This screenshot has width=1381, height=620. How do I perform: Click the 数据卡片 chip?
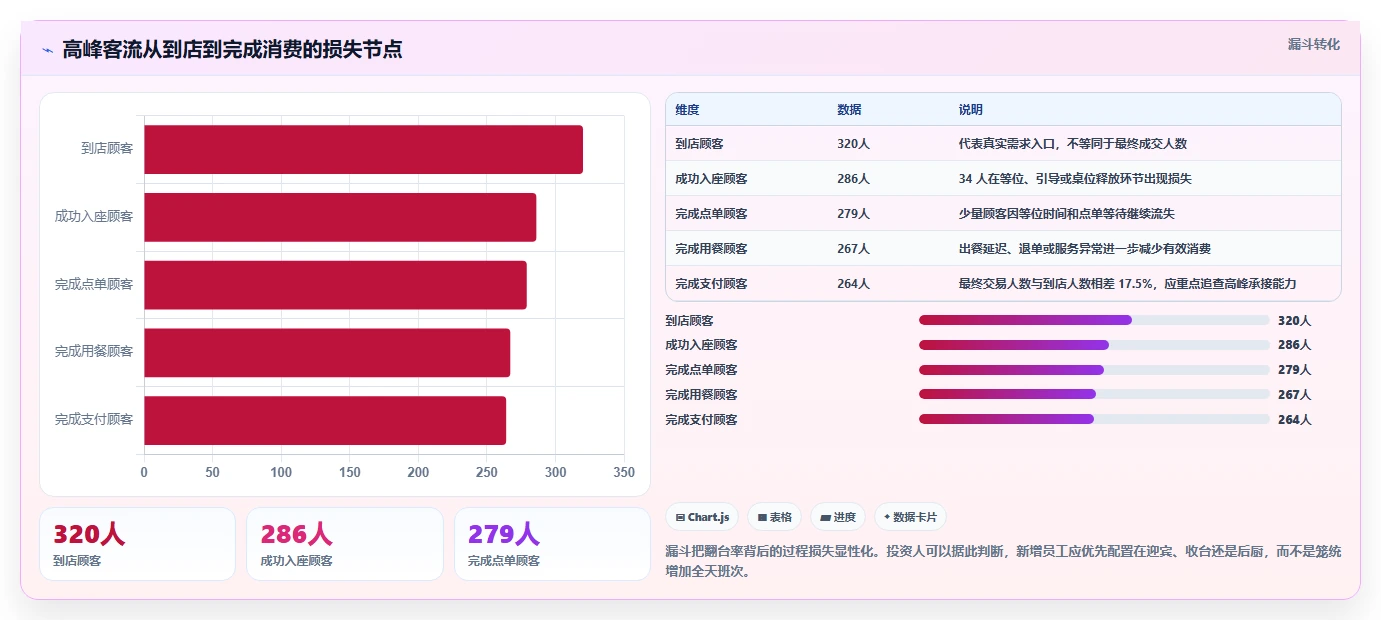[x=910, y=517]
